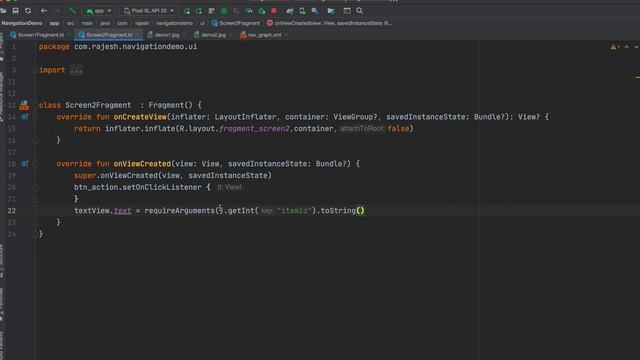Click the Attach Debugger to process icon

[x=262, y=11]
